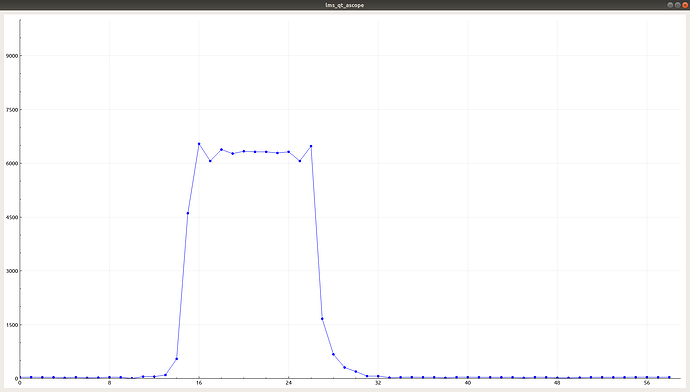Screen dimensions: 690x392
Task: Click the 56 x-axis tick label
Action: (647, 383)
